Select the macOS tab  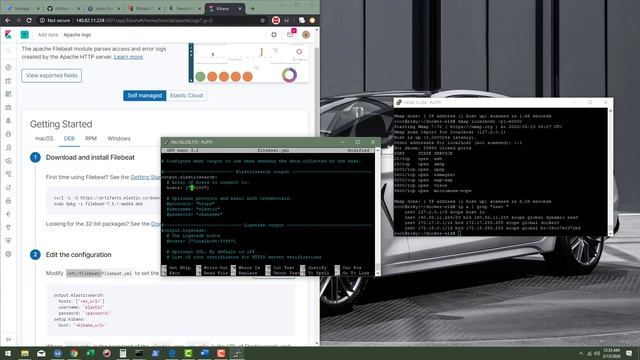point(44,139)
